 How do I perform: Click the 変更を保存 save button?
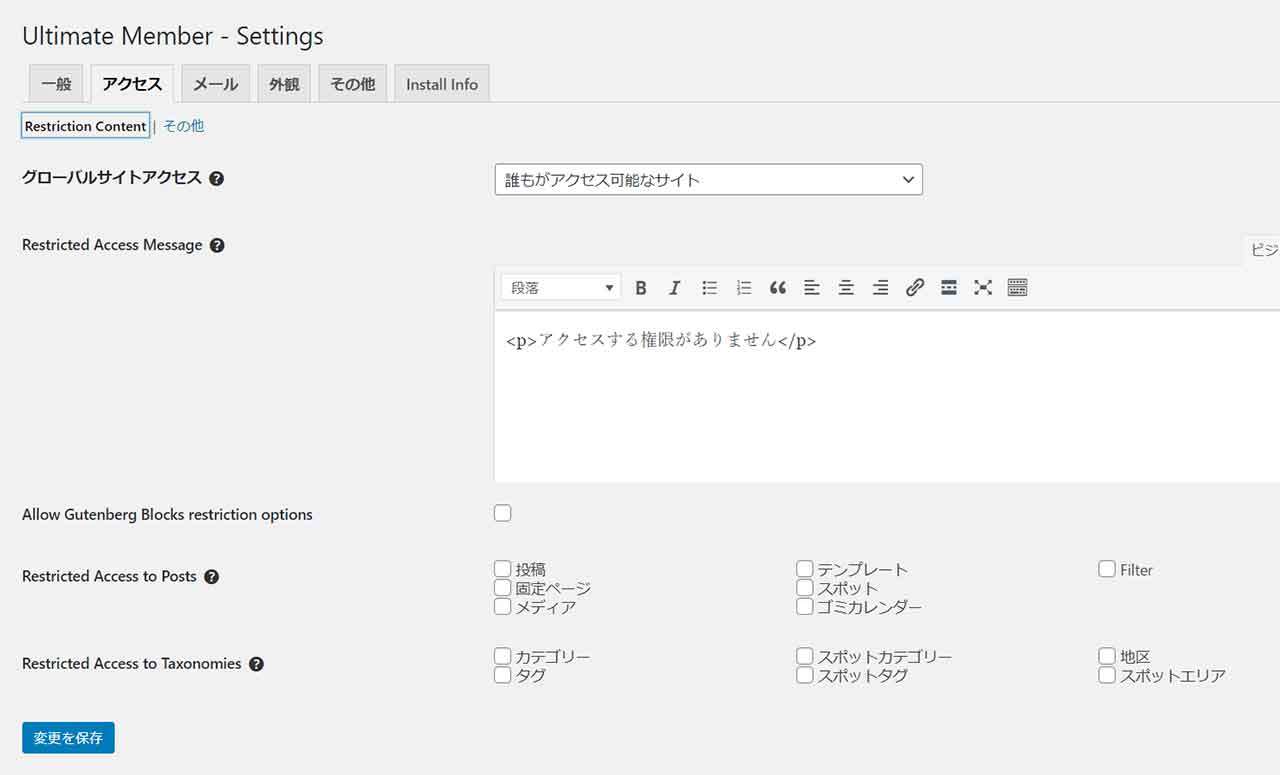click(68, 738)
